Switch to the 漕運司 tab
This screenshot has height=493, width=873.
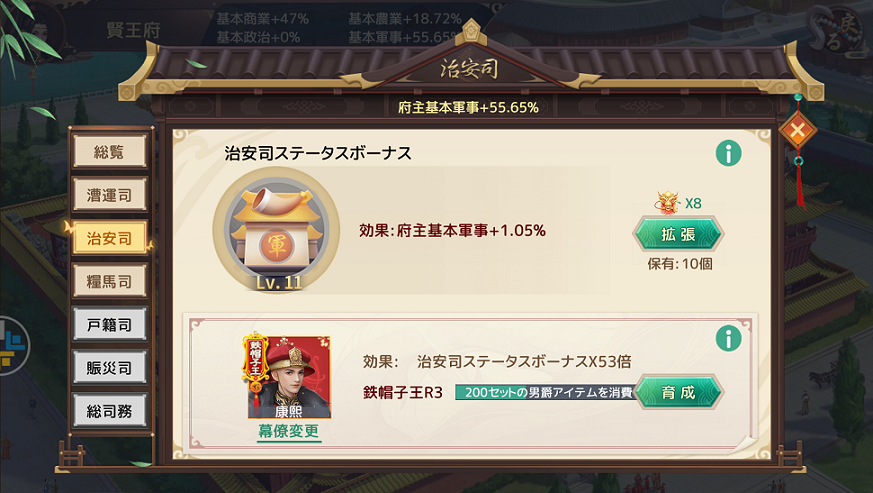point(110,195)
